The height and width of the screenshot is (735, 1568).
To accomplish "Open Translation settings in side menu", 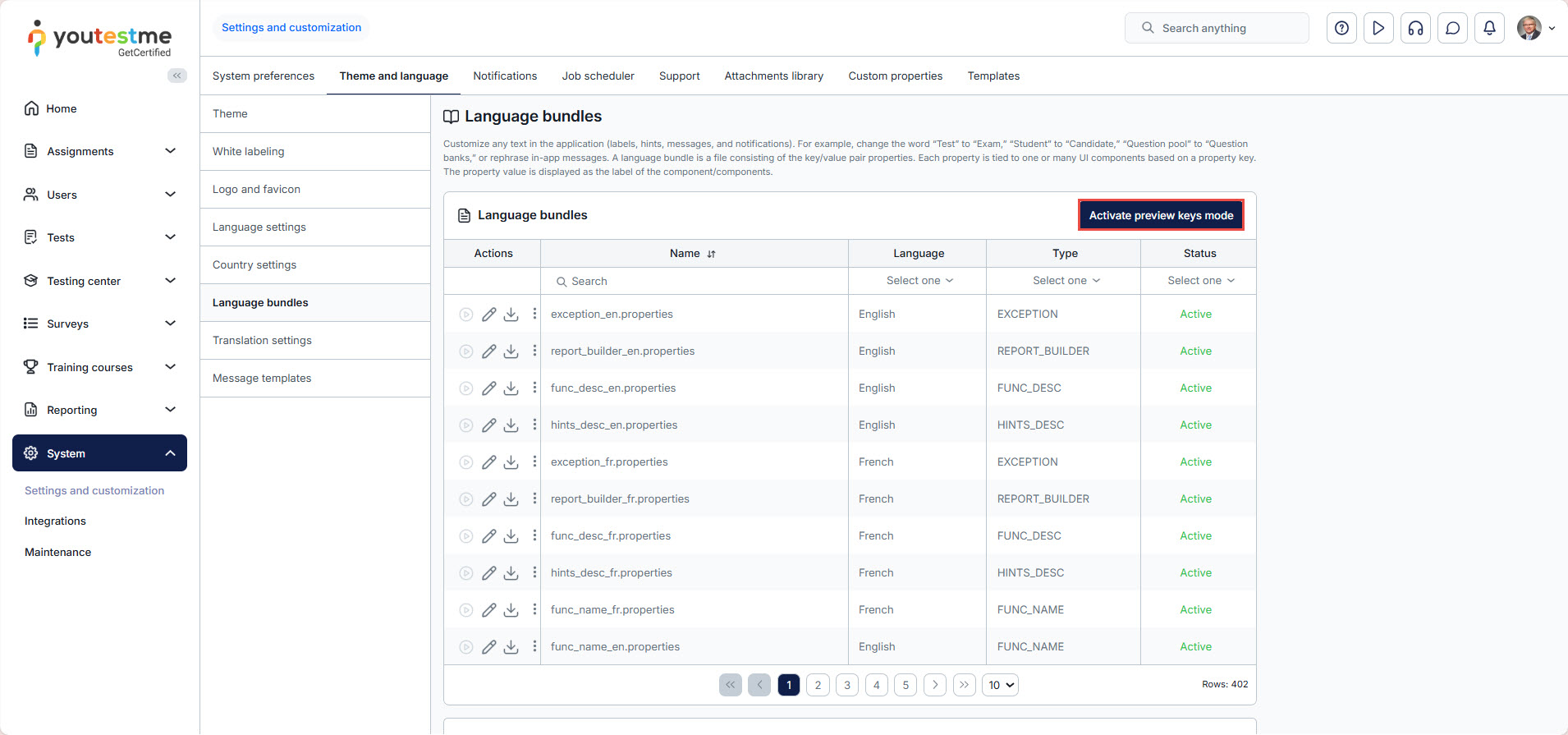I will (x=262, y=340).
